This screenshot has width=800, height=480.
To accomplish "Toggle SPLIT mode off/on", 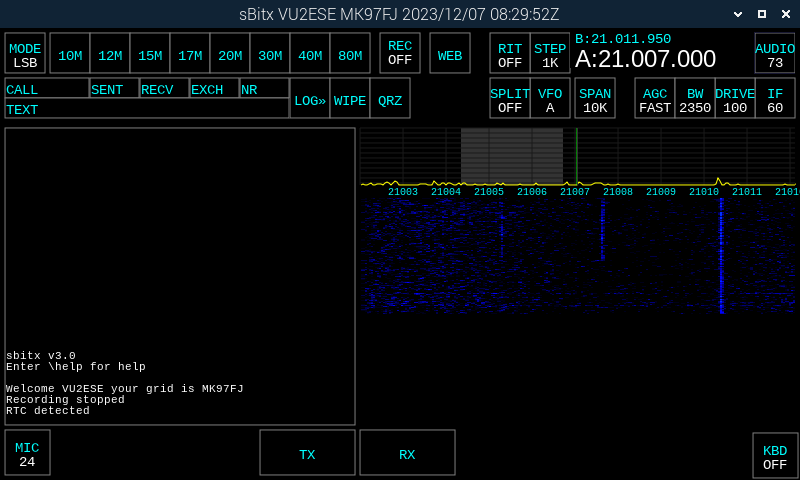I will coord(510,98).
